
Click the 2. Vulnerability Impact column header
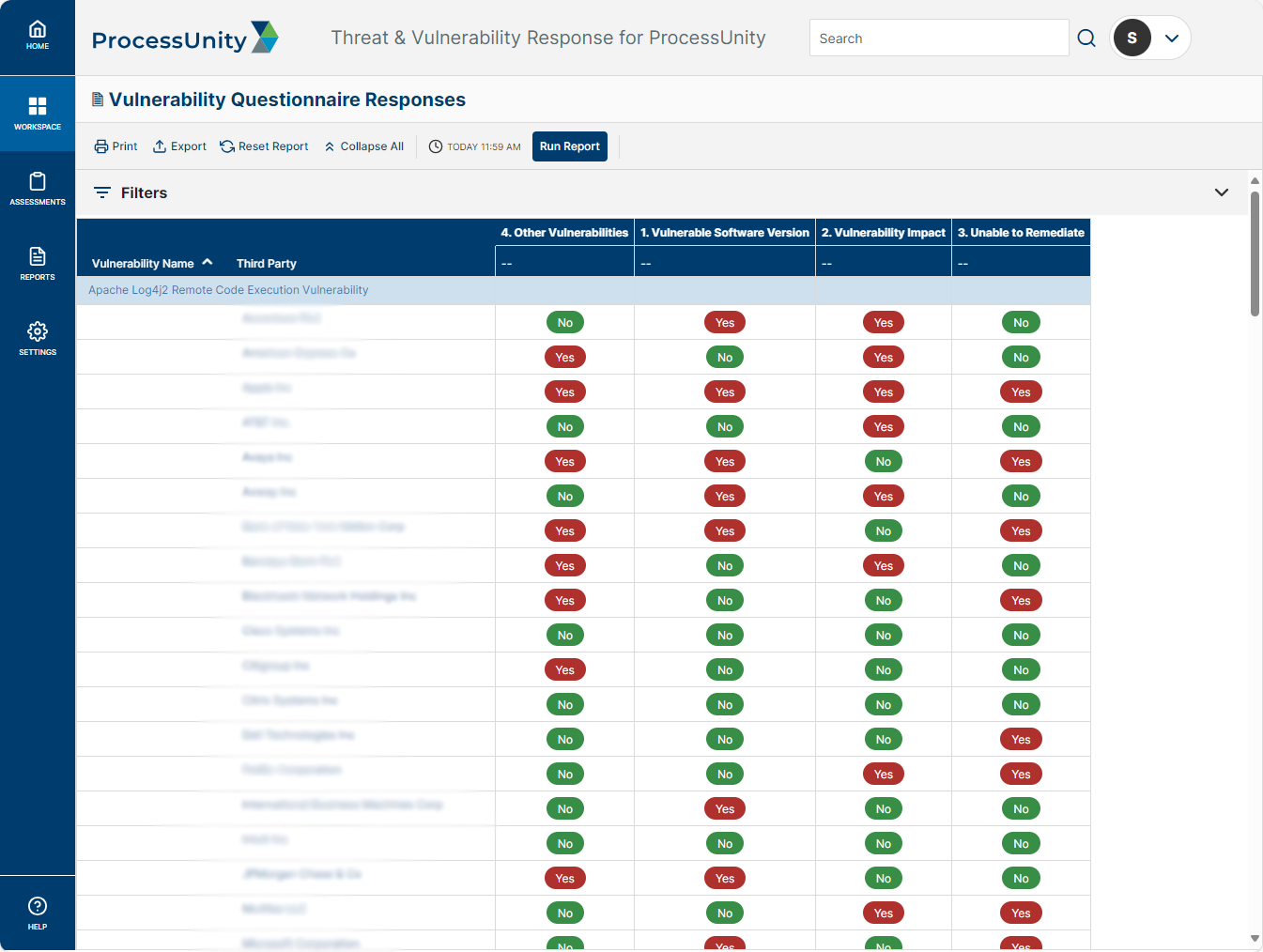click(884, 233)
